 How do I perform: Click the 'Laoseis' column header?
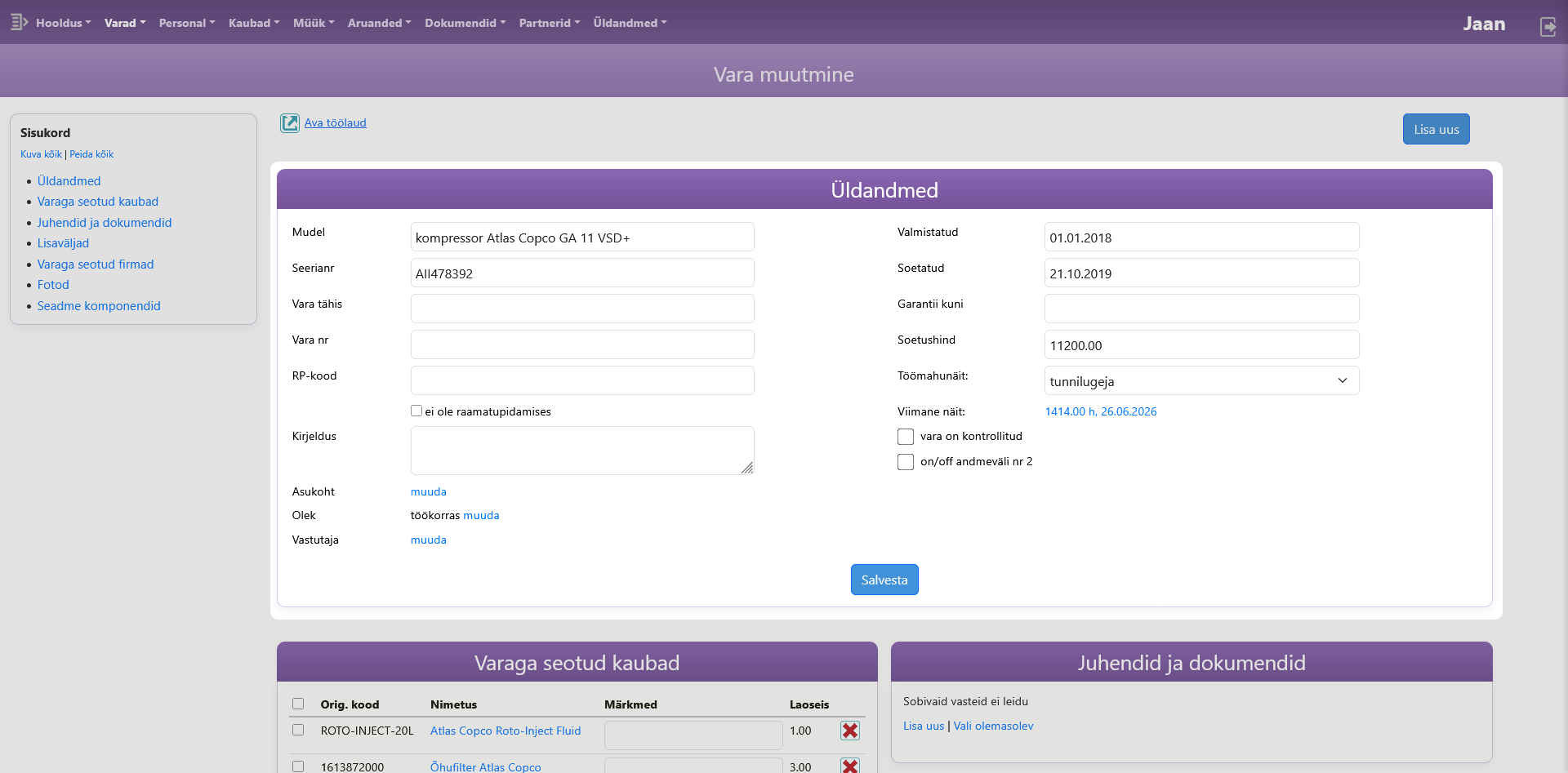809,704
